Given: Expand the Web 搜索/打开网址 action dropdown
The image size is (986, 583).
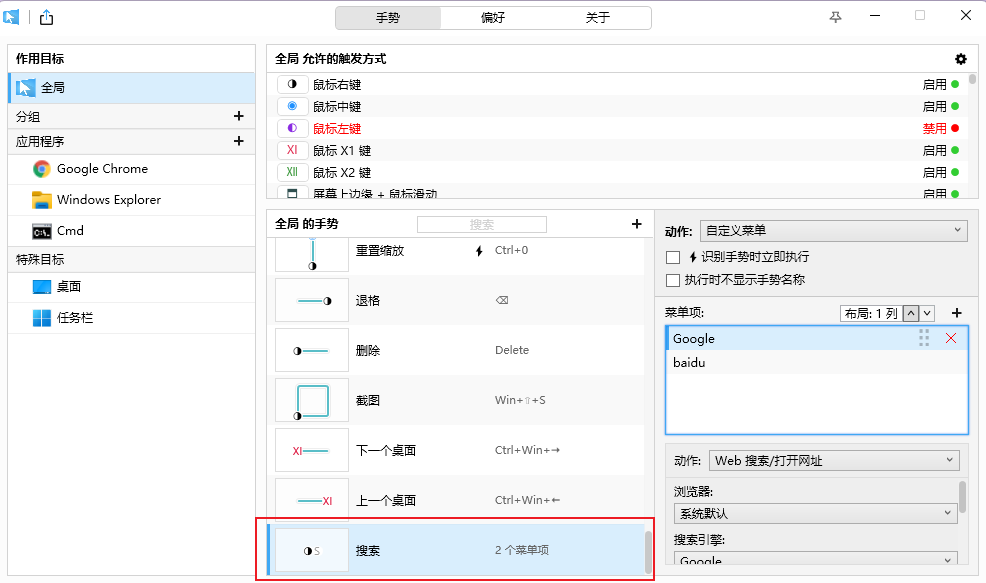Looking at the screenshot, I should [834, 461].
